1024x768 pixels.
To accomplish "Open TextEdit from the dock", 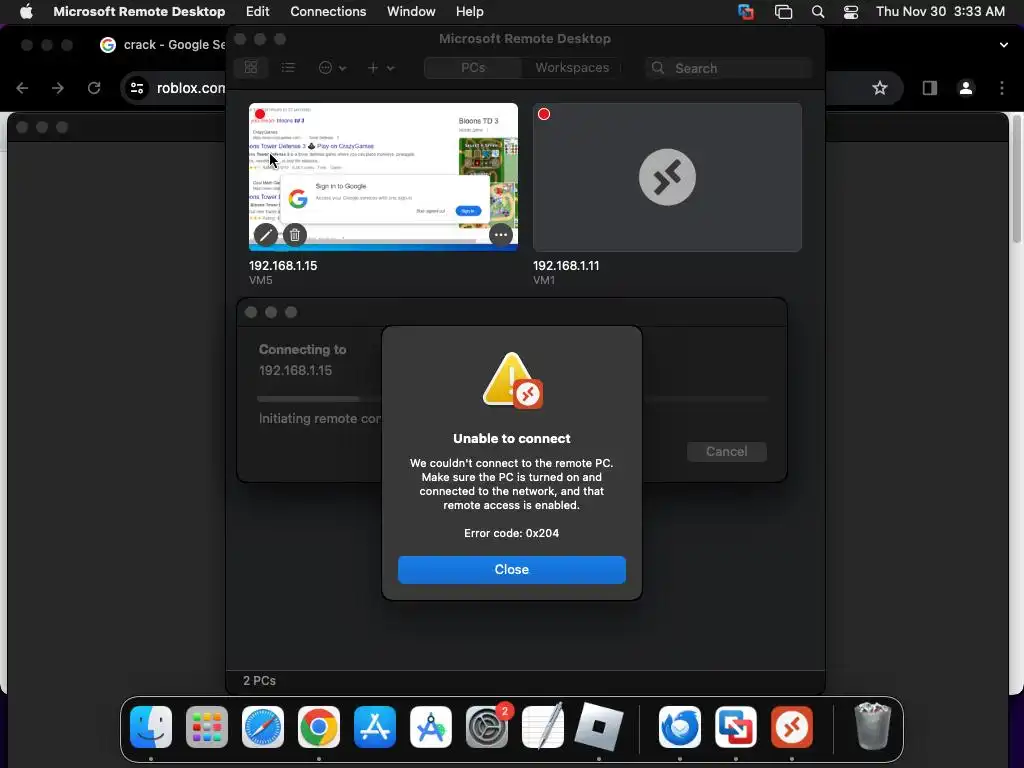I will [x=543, y=727].
